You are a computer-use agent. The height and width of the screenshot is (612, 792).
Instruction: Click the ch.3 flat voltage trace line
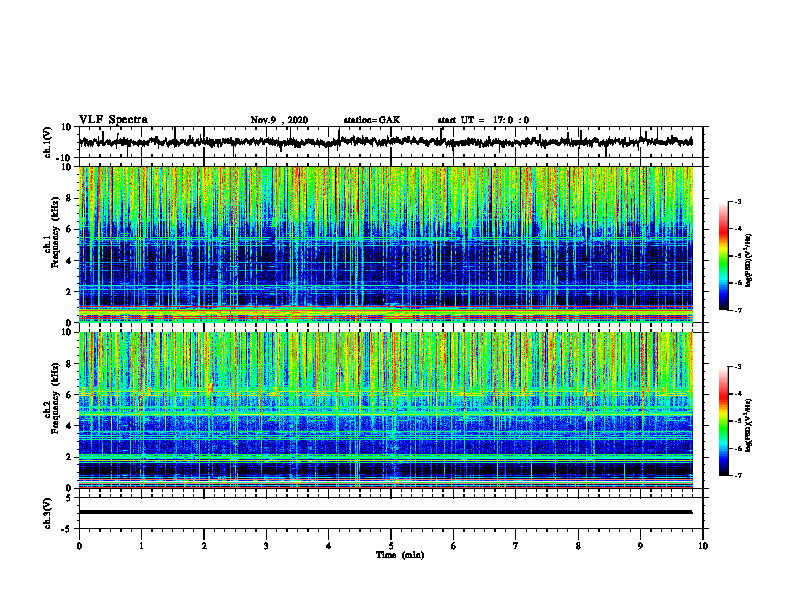(385, 512)
